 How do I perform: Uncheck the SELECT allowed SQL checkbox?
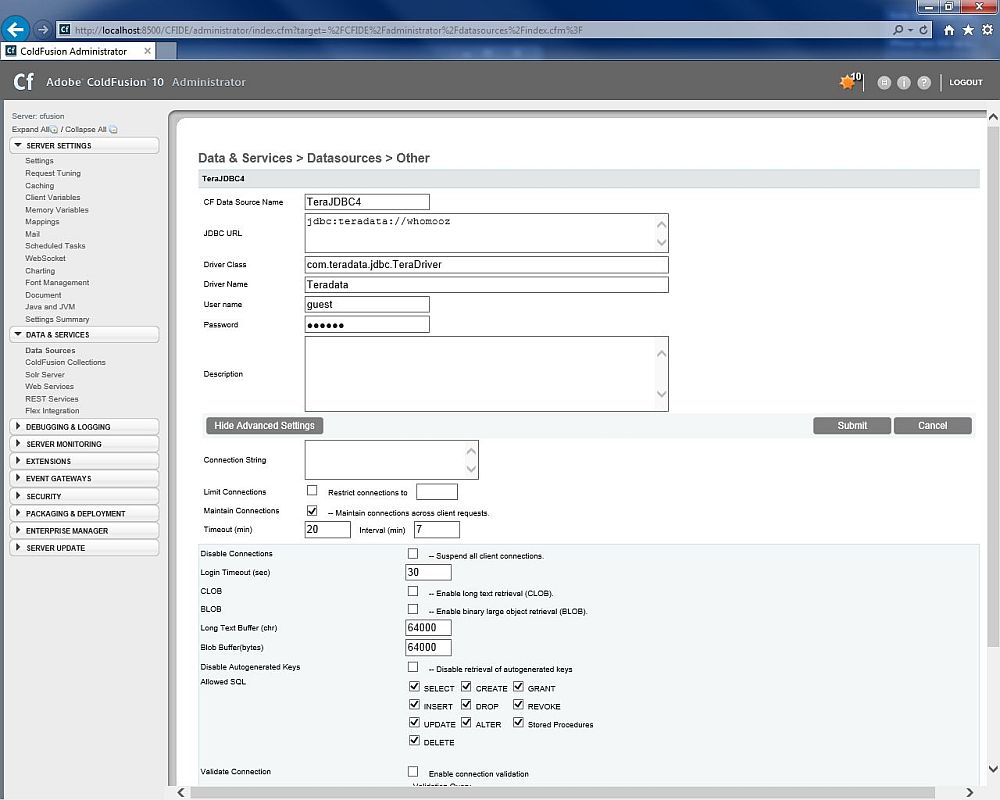[415, 686]
